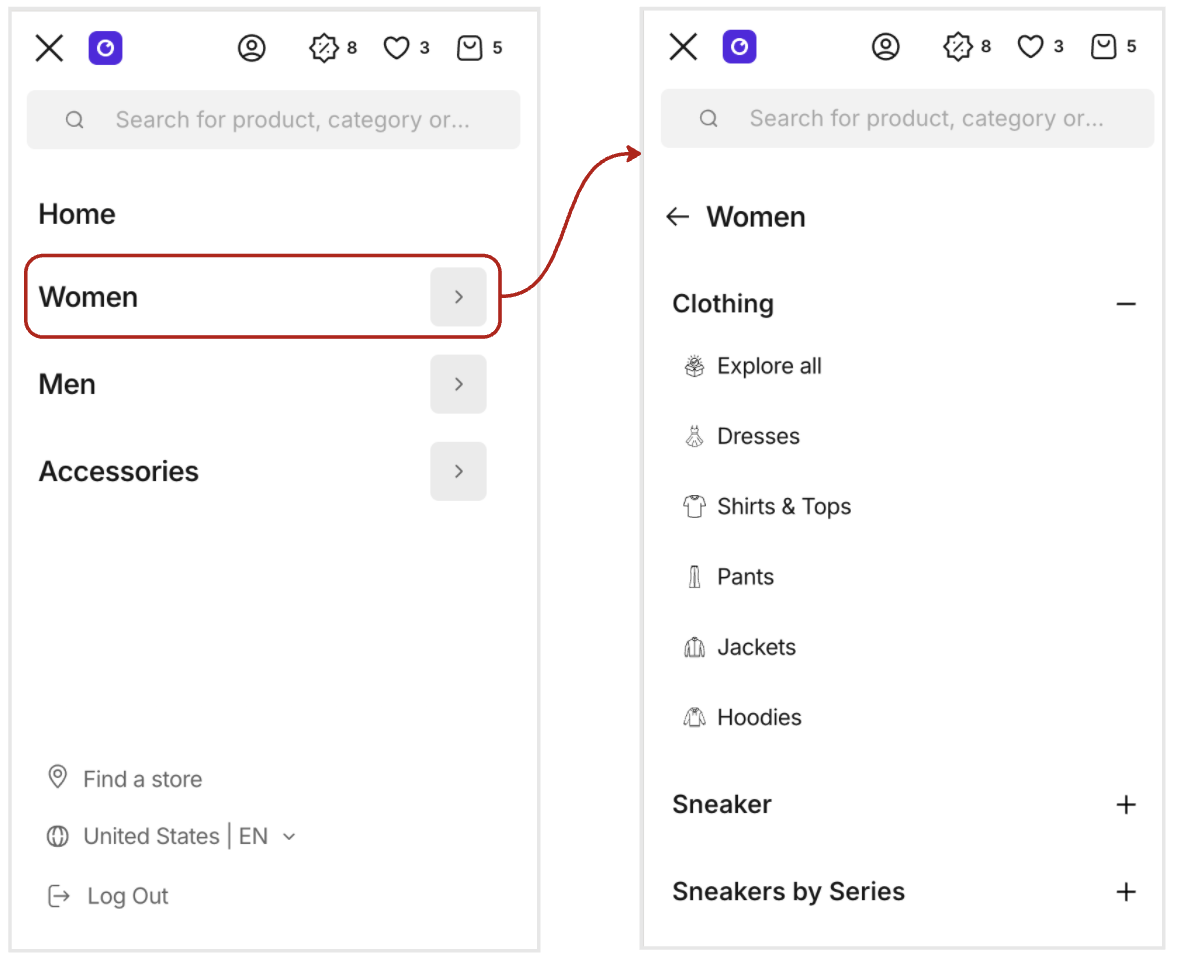Click the back arrow beside the Women heading
The height and width of the screenshot is (964, 1178).
click(x=678, y=217)
